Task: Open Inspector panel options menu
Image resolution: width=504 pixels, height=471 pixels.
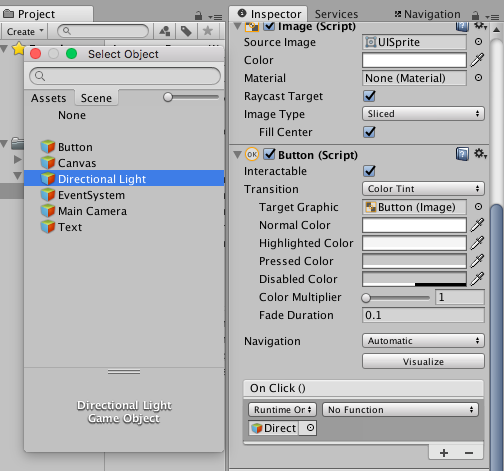Action: point(492,17)
